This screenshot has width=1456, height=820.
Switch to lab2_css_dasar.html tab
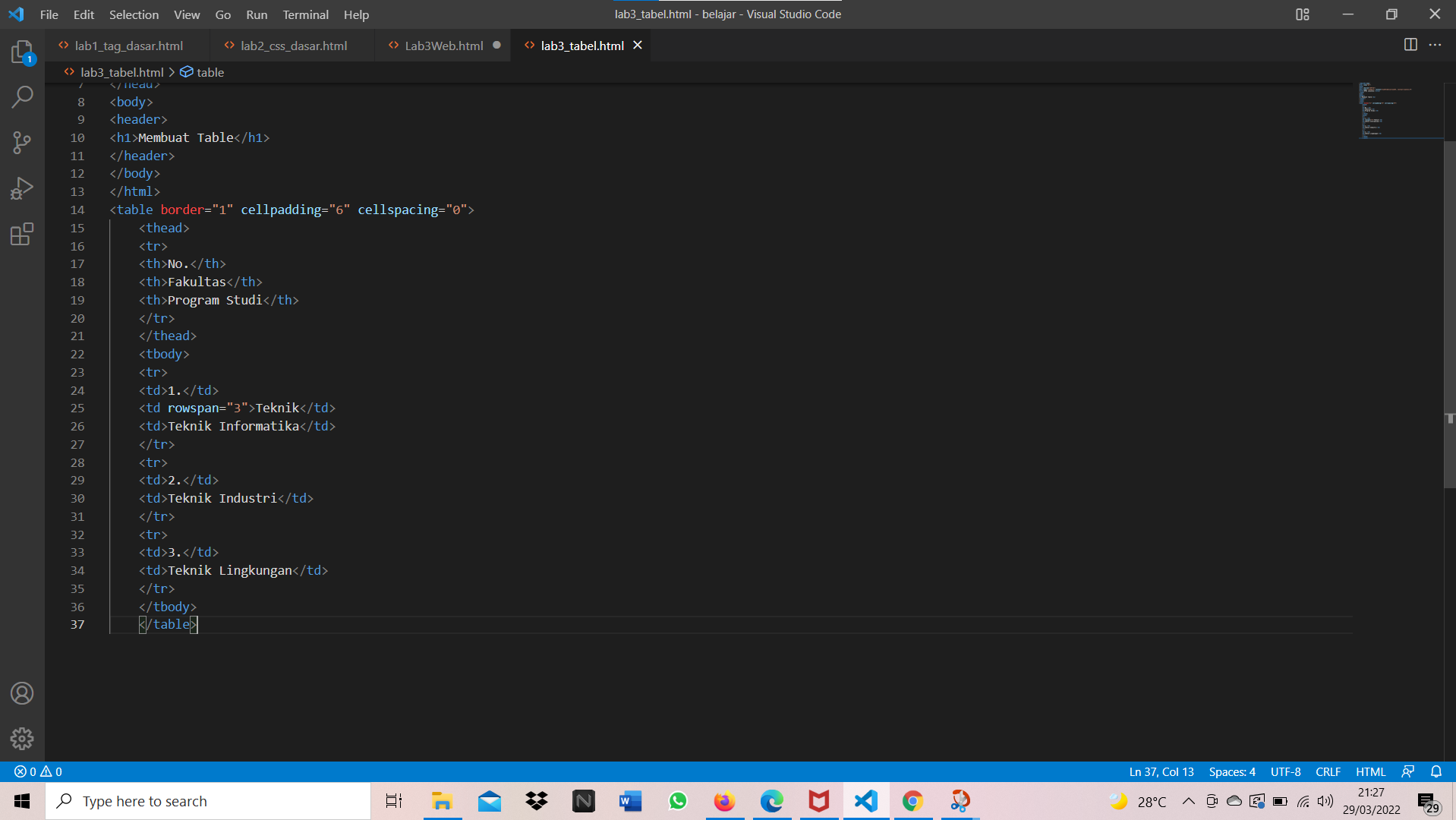(294, 46)
